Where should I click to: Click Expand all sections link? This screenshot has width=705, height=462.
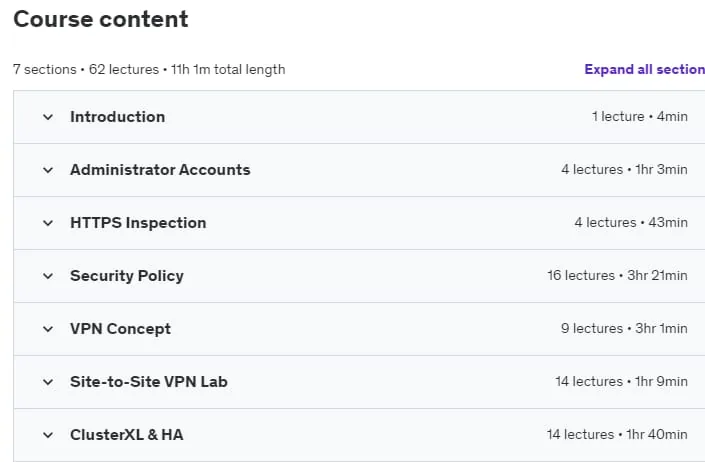(644, 69)
